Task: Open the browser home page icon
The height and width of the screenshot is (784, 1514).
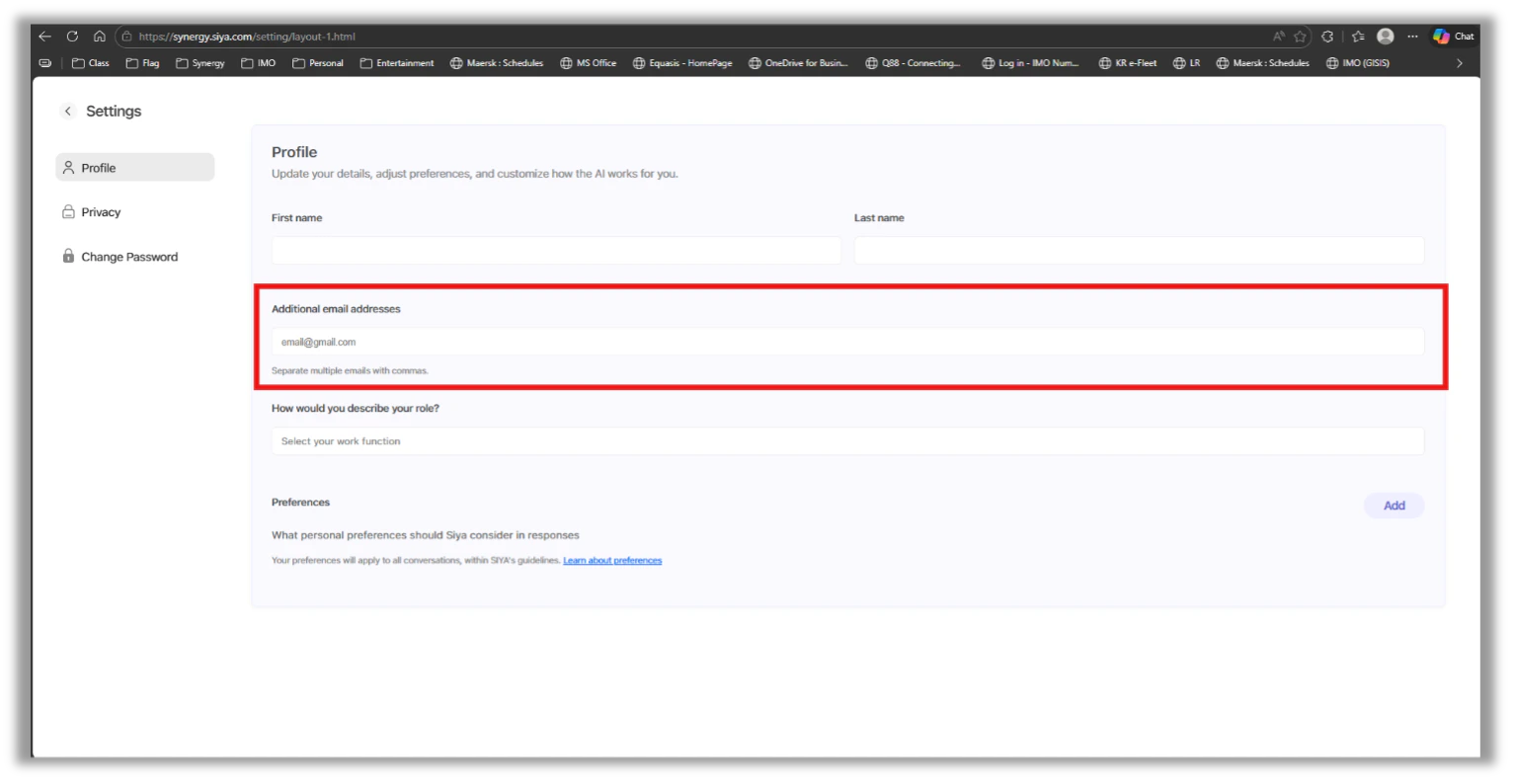Action: click(x=100, y=37)
